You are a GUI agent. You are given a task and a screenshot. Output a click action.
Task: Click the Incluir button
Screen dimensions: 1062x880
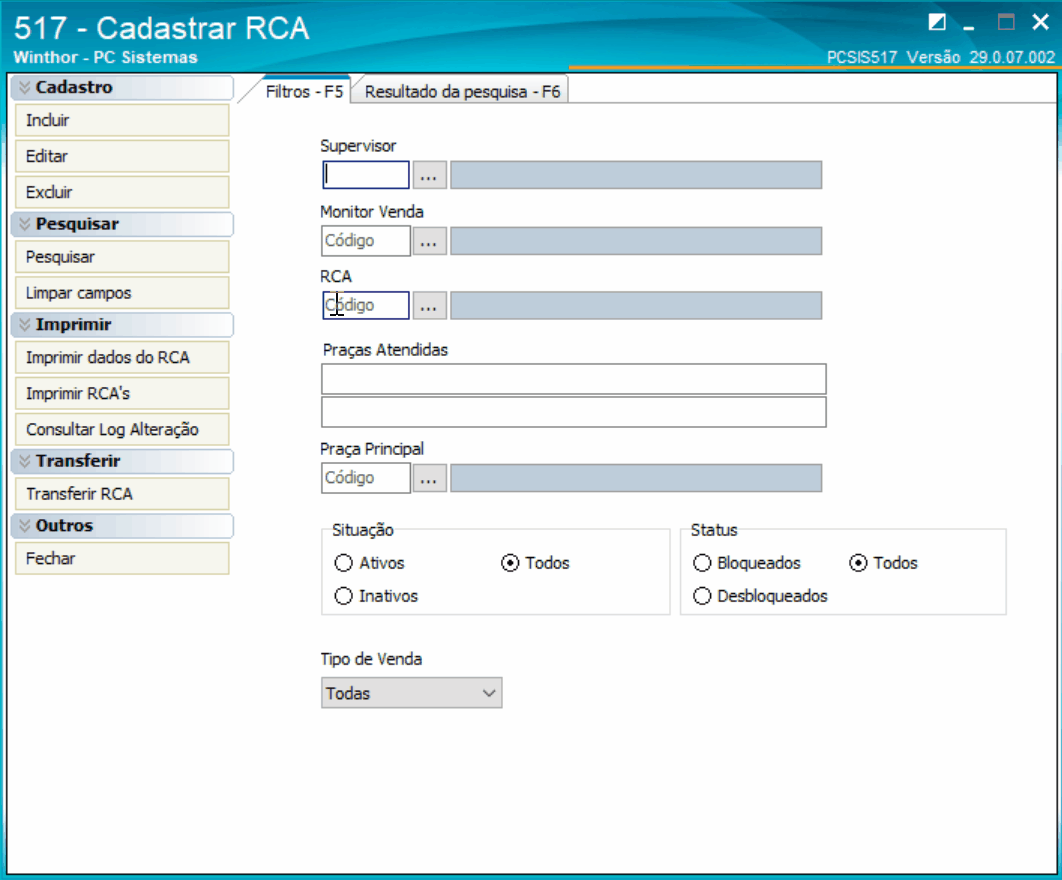click(122, 121)
